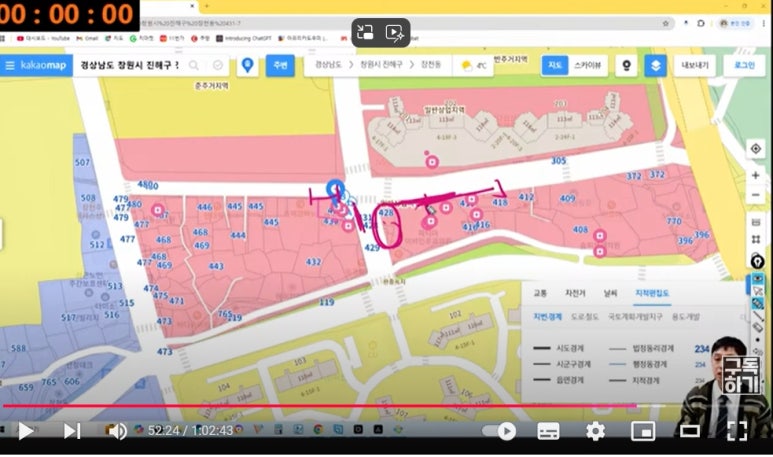
Task: Open the map layers button
Action: [655, 65]
